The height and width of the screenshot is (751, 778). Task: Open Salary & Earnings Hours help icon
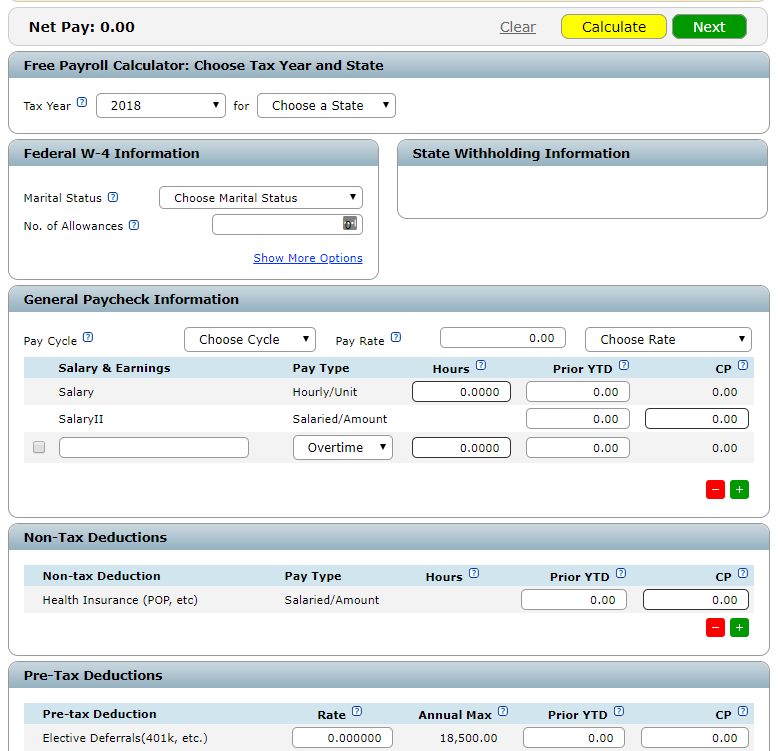[x=481, y=365]
